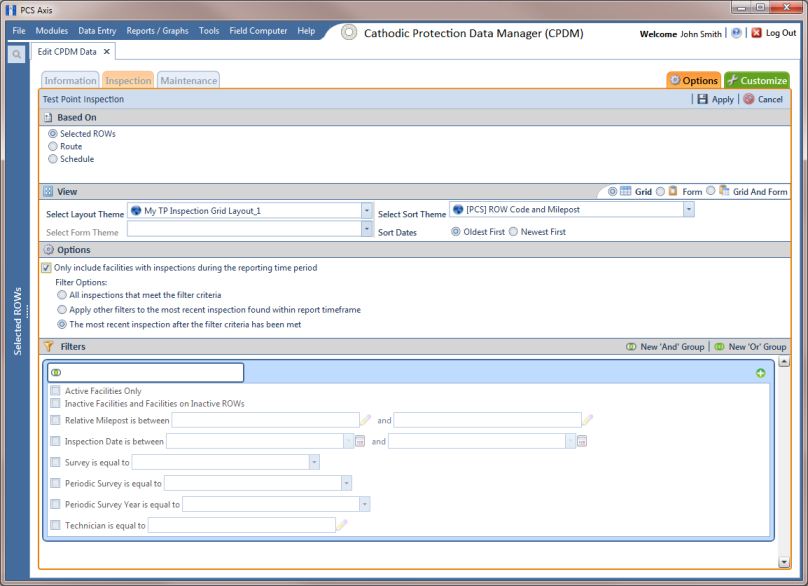Open second Inspection Date calendar icon
Image resolution: width=808 pixels, height=586 pixels.
point(582,441)
